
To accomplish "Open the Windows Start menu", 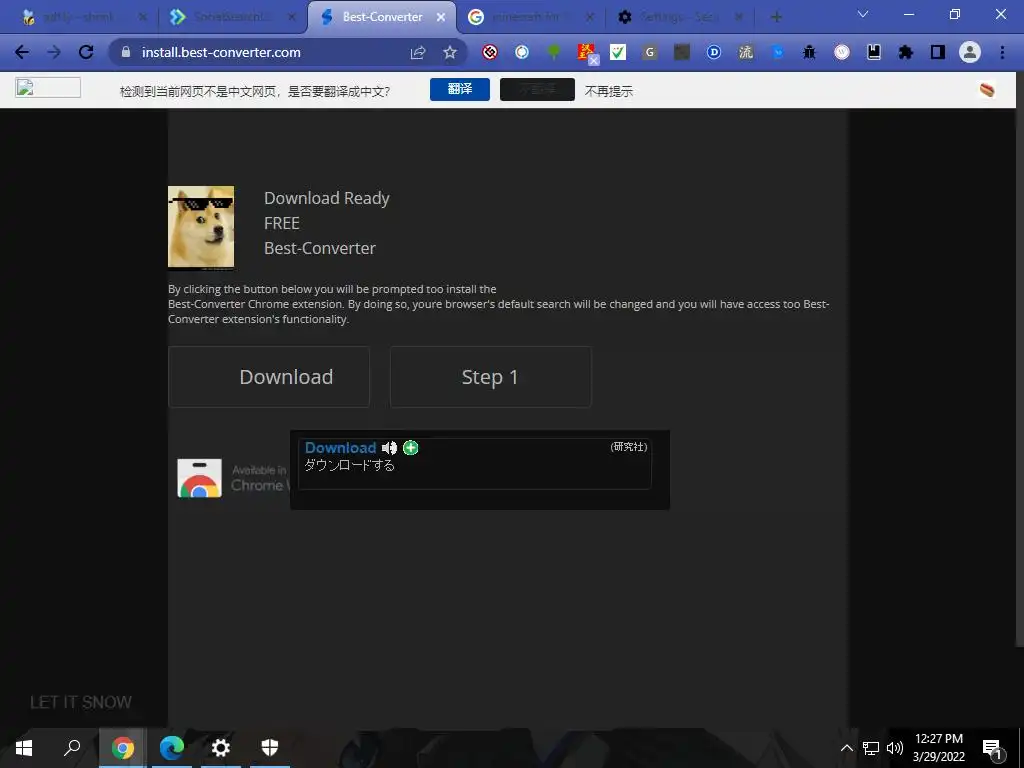I will pos(24,748).
